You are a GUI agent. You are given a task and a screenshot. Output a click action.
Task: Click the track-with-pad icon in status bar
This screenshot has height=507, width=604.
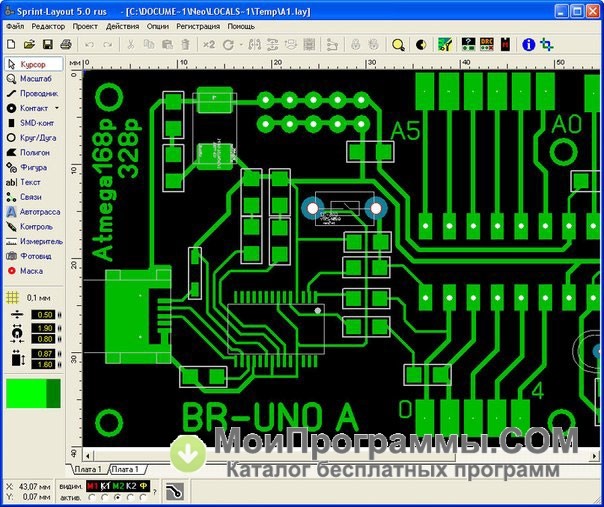click(174, 492)
